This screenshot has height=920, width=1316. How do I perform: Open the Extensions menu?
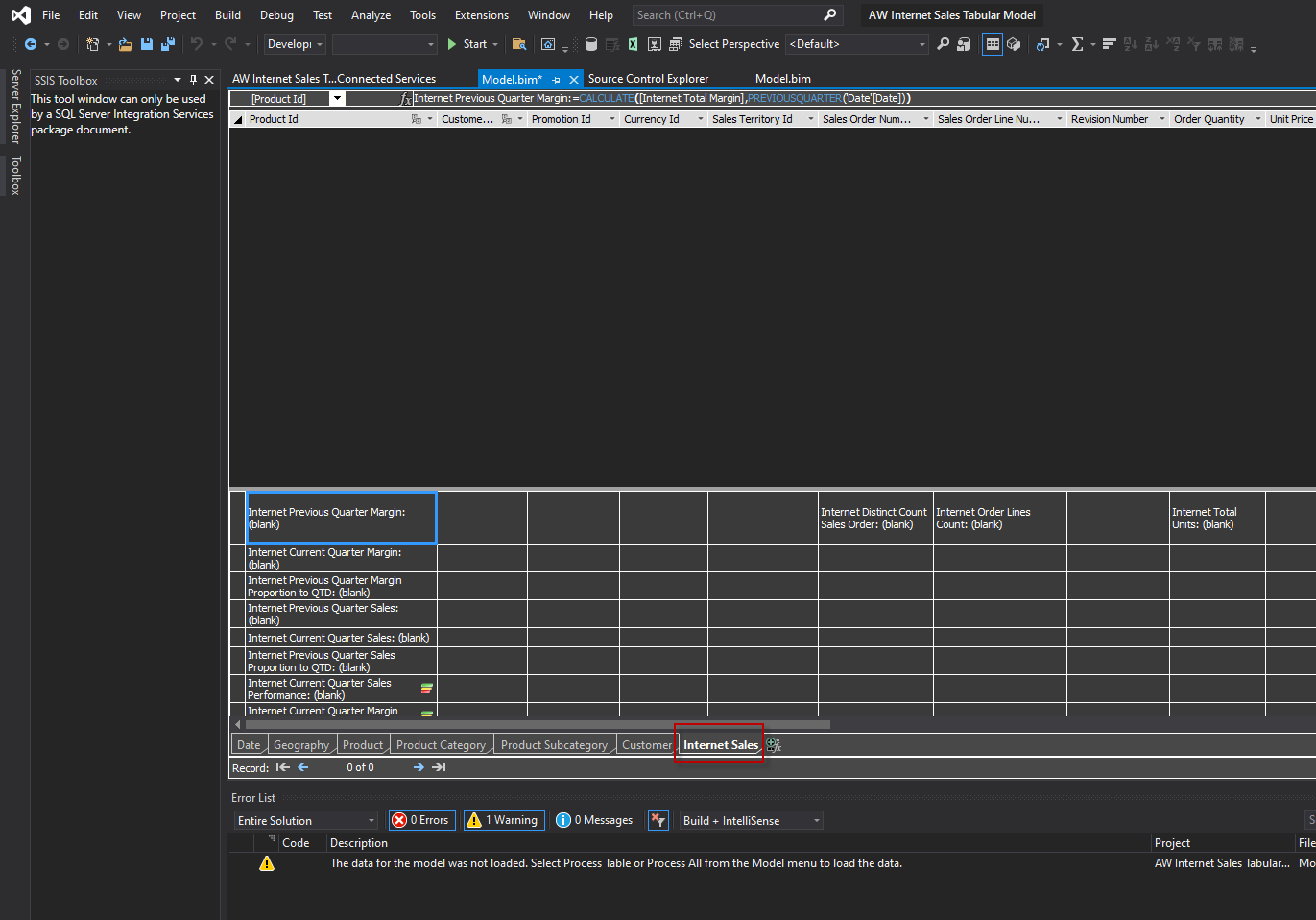[x=481, y=15]
